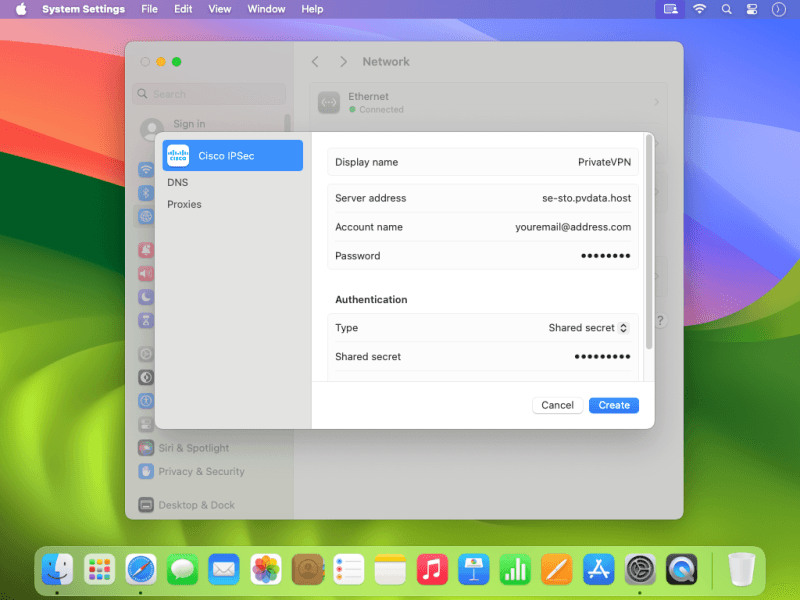Open Safari from the dock
The height and width of the screenshot is (600, 800).
click(x=141, y=570)
